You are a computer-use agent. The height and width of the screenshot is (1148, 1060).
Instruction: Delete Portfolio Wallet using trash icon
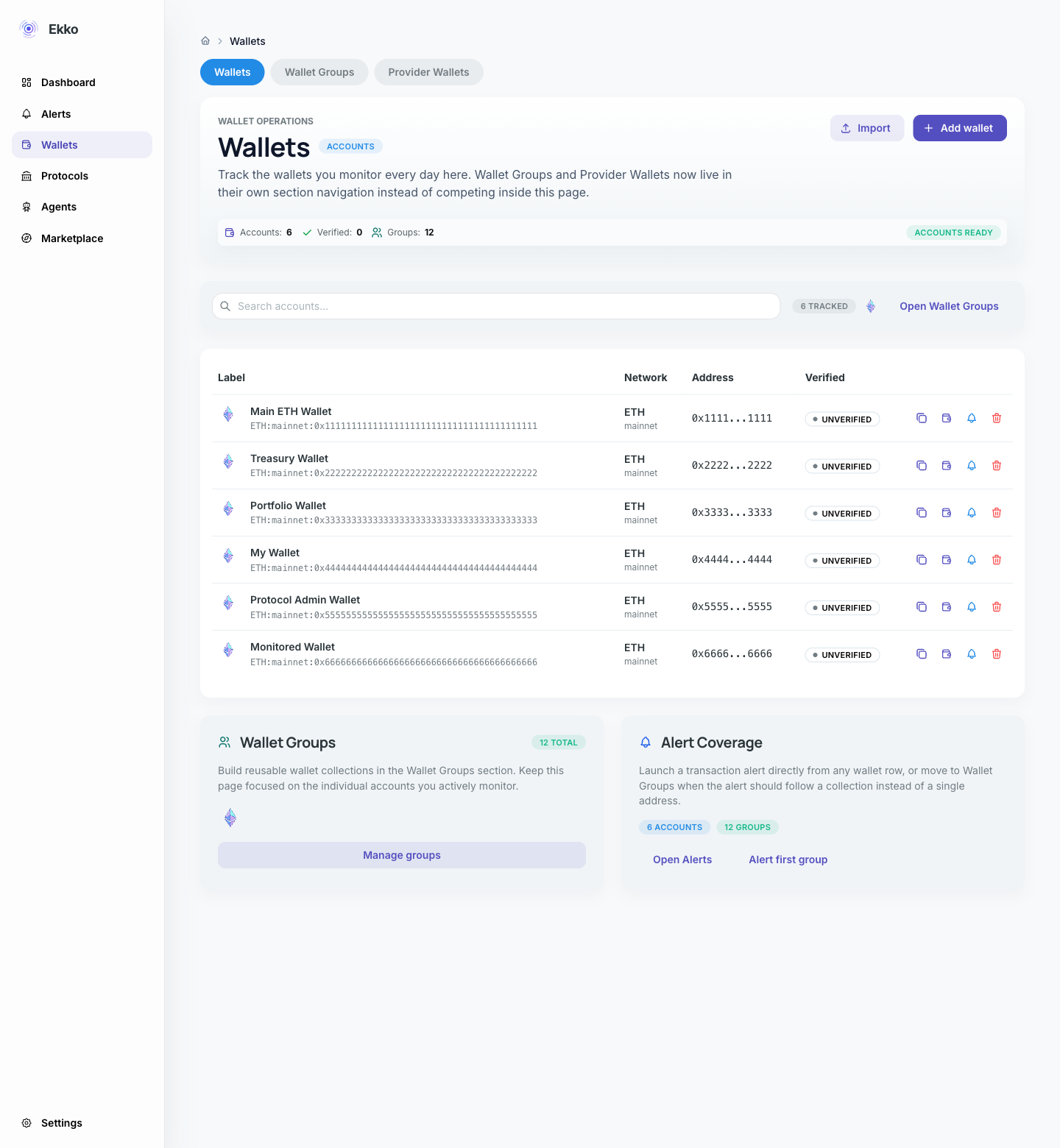pyautogui.click(x=997, y=512)
